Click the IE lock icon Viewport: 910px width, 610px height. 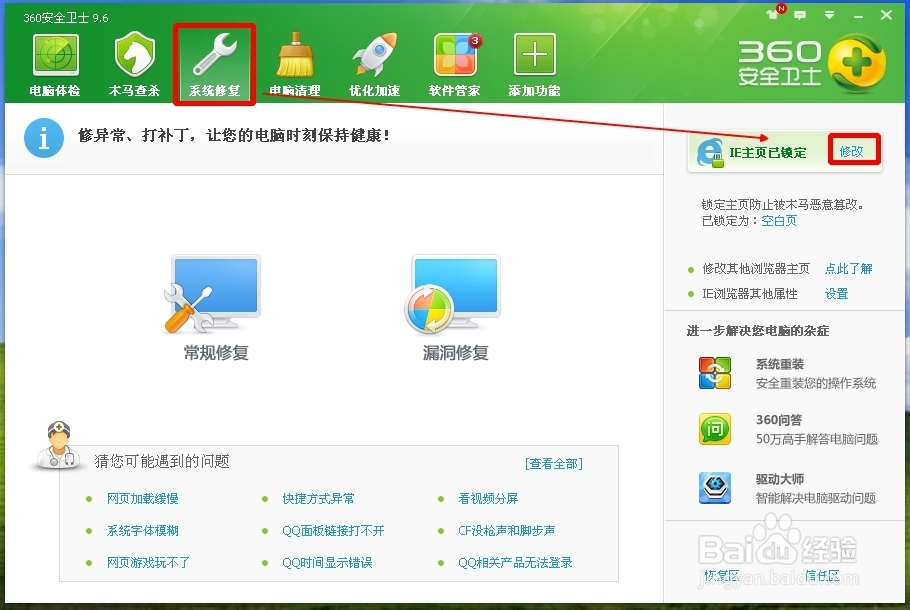710,153
